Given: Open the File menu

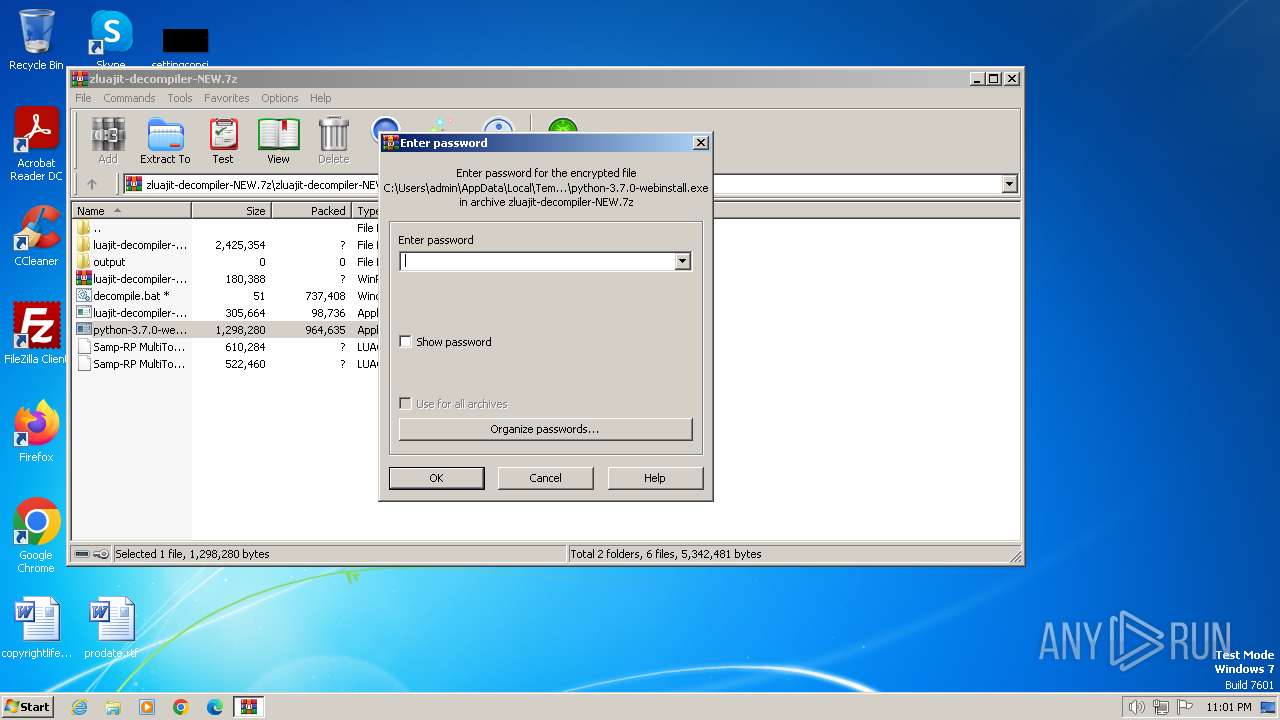Looking at the screenshot, I should pos(83,98).
